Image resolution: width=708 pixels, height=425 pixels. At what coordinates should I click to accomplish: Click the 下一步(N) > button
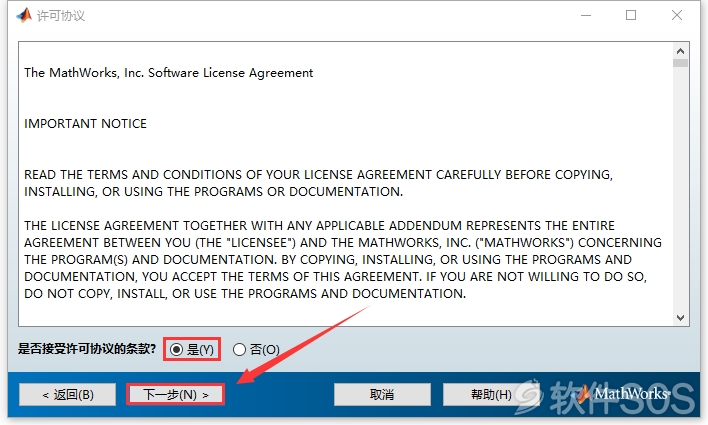click(x=176, y=395)
